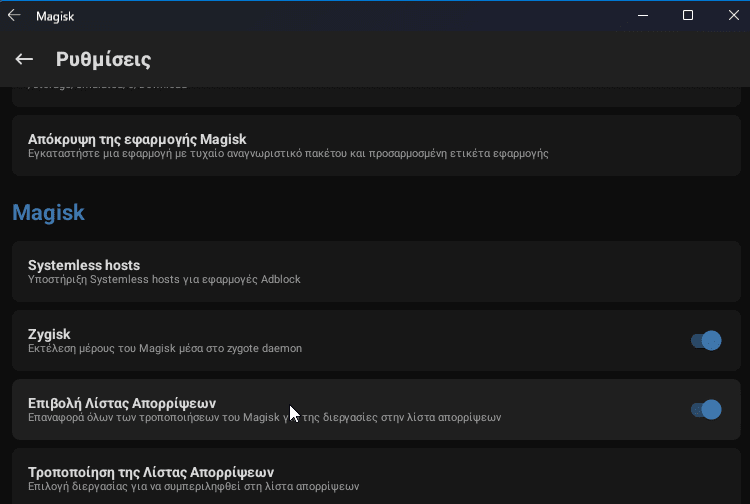The image size is (750, 504).
Task: Maximize the Magisk window
Action: pyautogui.click(x=688, y=15)
